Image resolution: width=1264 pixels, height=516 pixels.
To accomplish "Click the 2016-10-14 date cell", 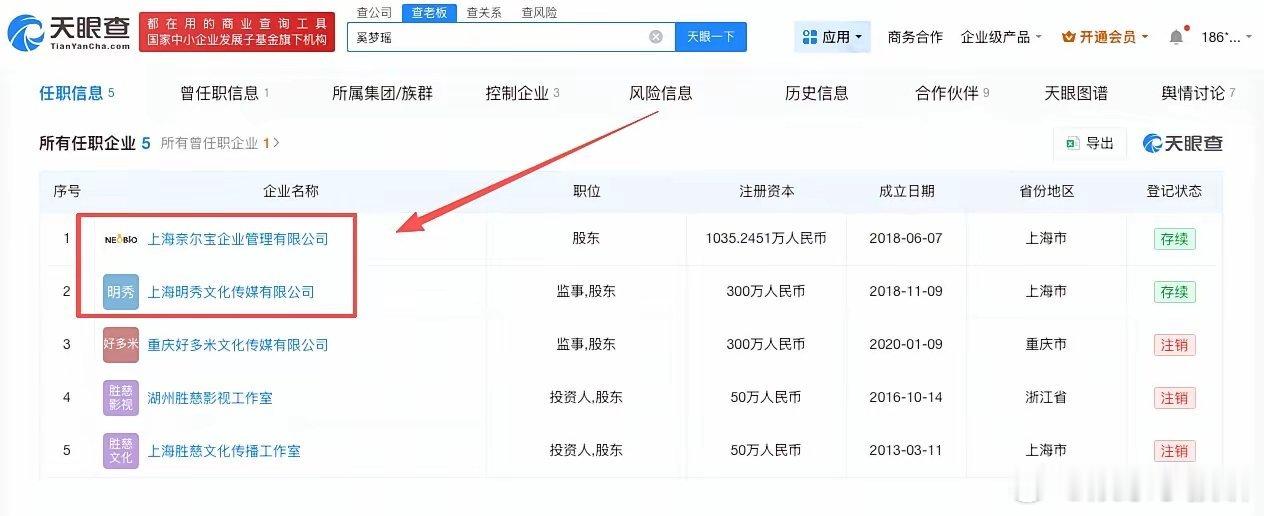I will point(907,398).
